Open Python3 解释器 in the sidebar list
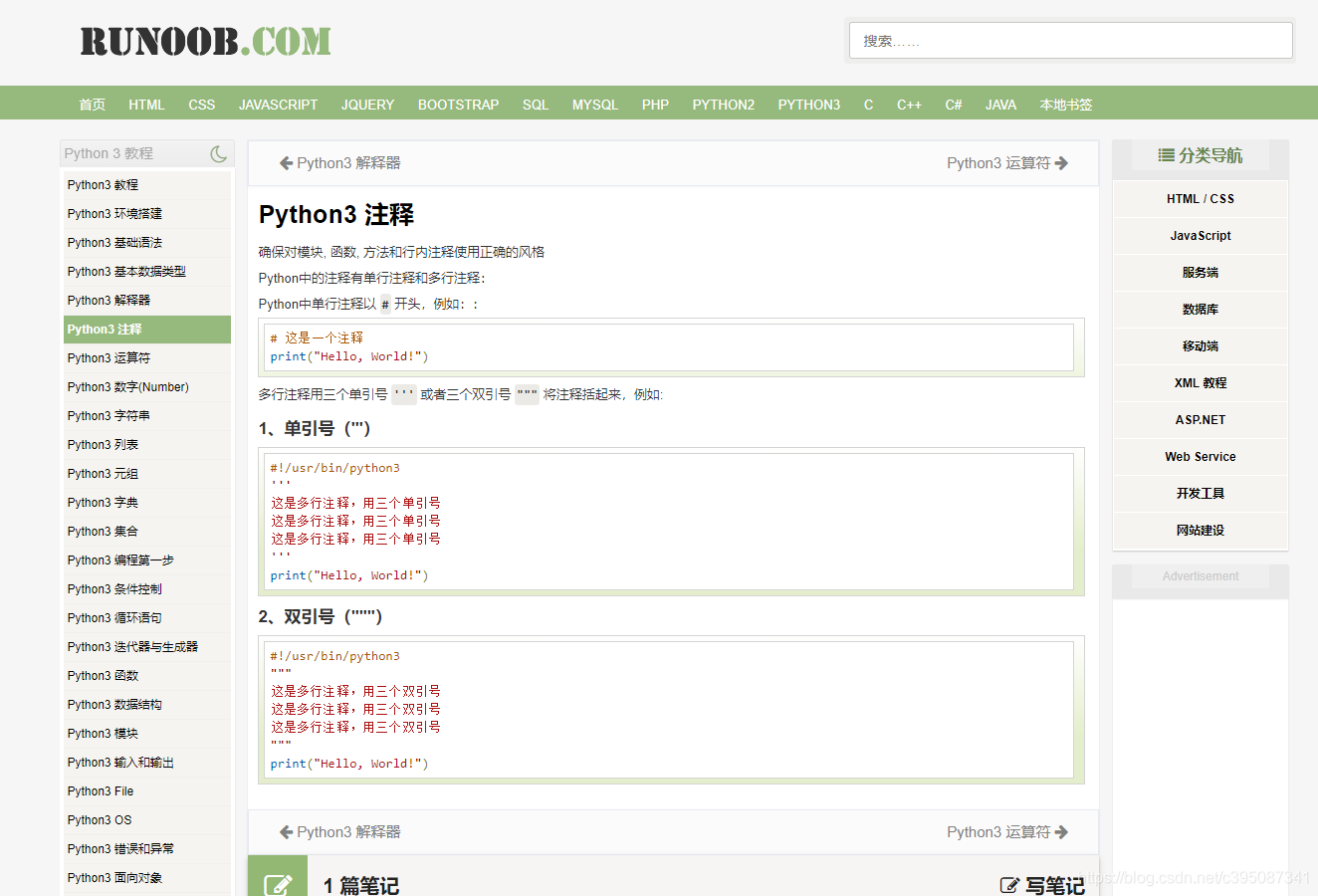 (x=147, y=301)
